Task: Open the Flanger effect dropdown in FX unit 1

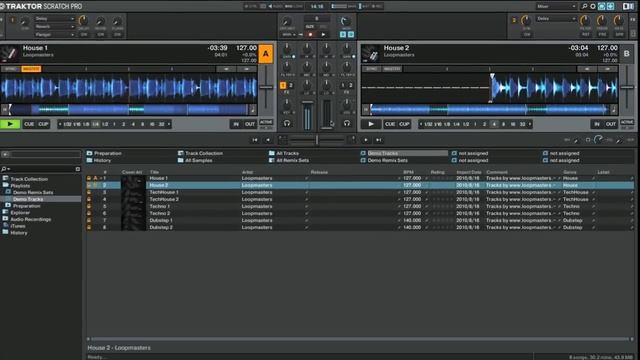Action: tap(54, 35)
